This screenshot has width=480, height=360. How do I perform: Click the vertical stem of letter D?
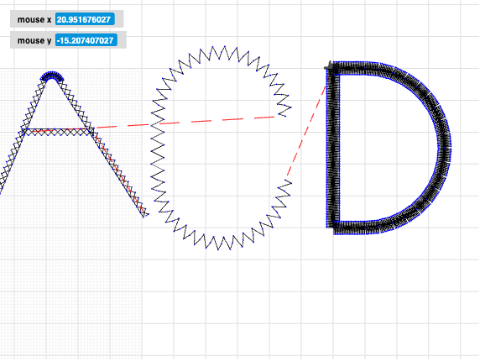click(x=333, y=147)
